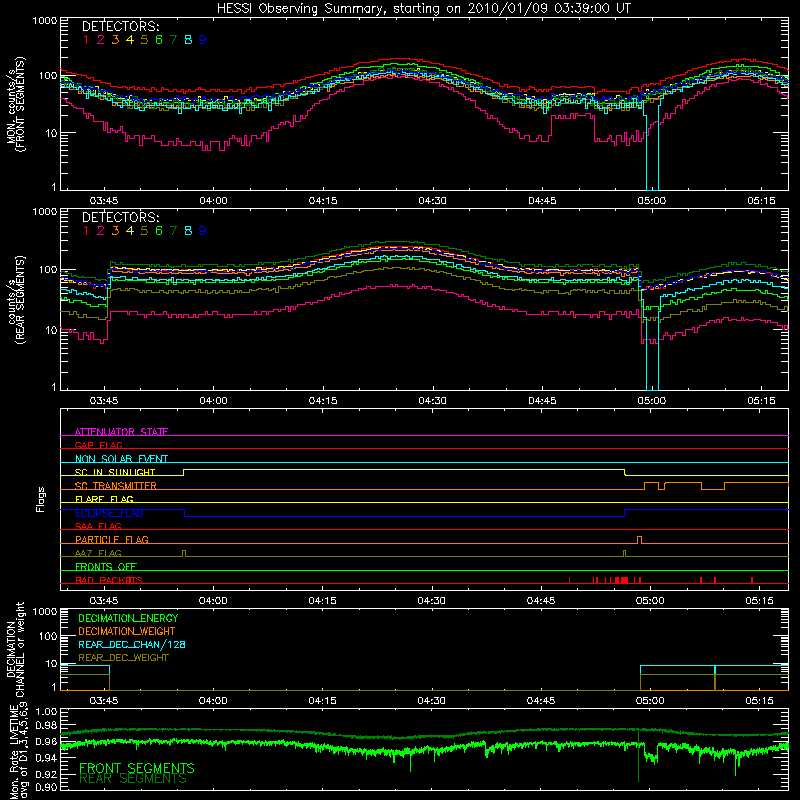Image resolution: width=800 pixels, height=800 pixels.
Task: Click dark green detector 7 in rear segments legend
Action: click(x=173, y=231)
